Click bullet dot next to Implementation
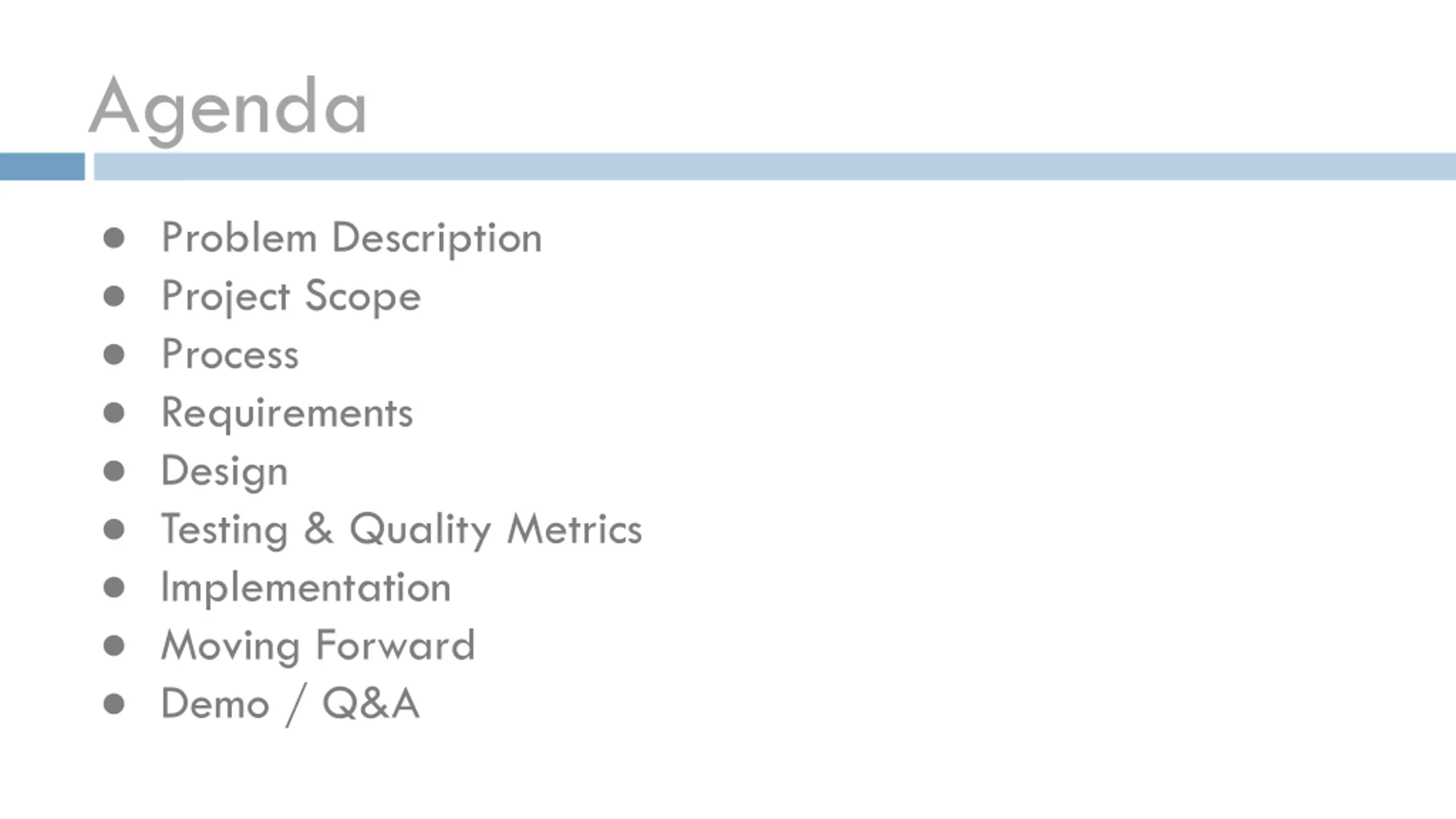 click(114, 588)
